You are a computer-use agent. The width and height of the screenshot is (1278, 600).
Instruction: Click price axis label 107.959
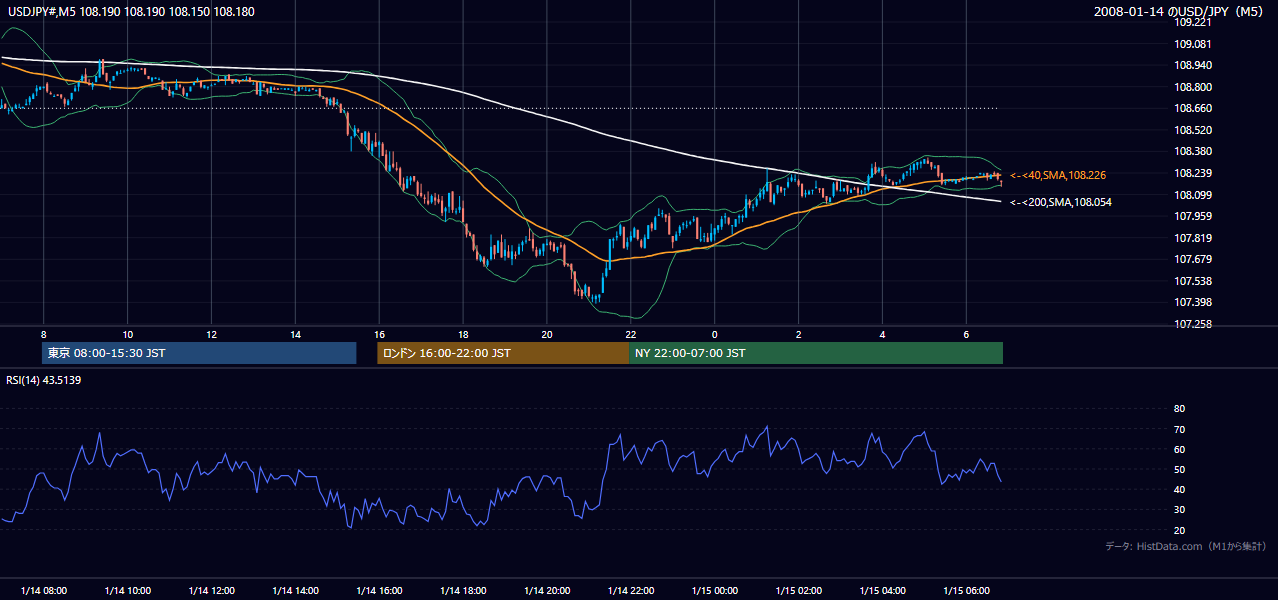1193,216
